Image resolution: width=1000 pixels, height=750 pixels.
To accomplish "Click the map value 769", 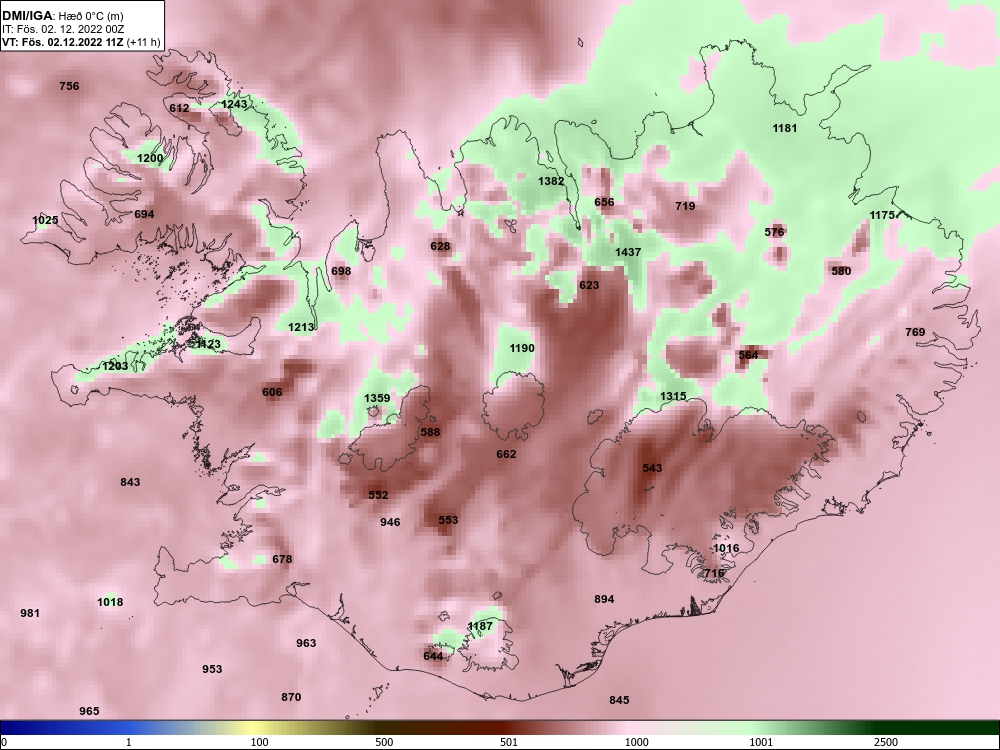I will click(915, 332).
